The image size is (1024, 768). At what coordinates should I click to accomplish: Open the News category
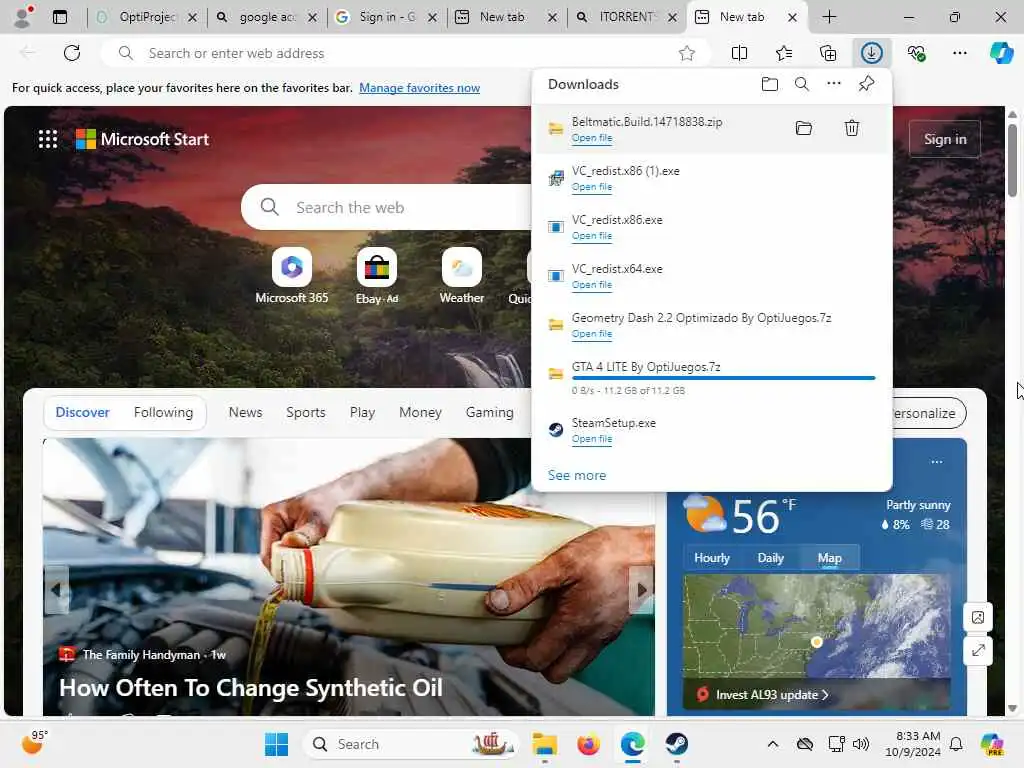[245, 412]
